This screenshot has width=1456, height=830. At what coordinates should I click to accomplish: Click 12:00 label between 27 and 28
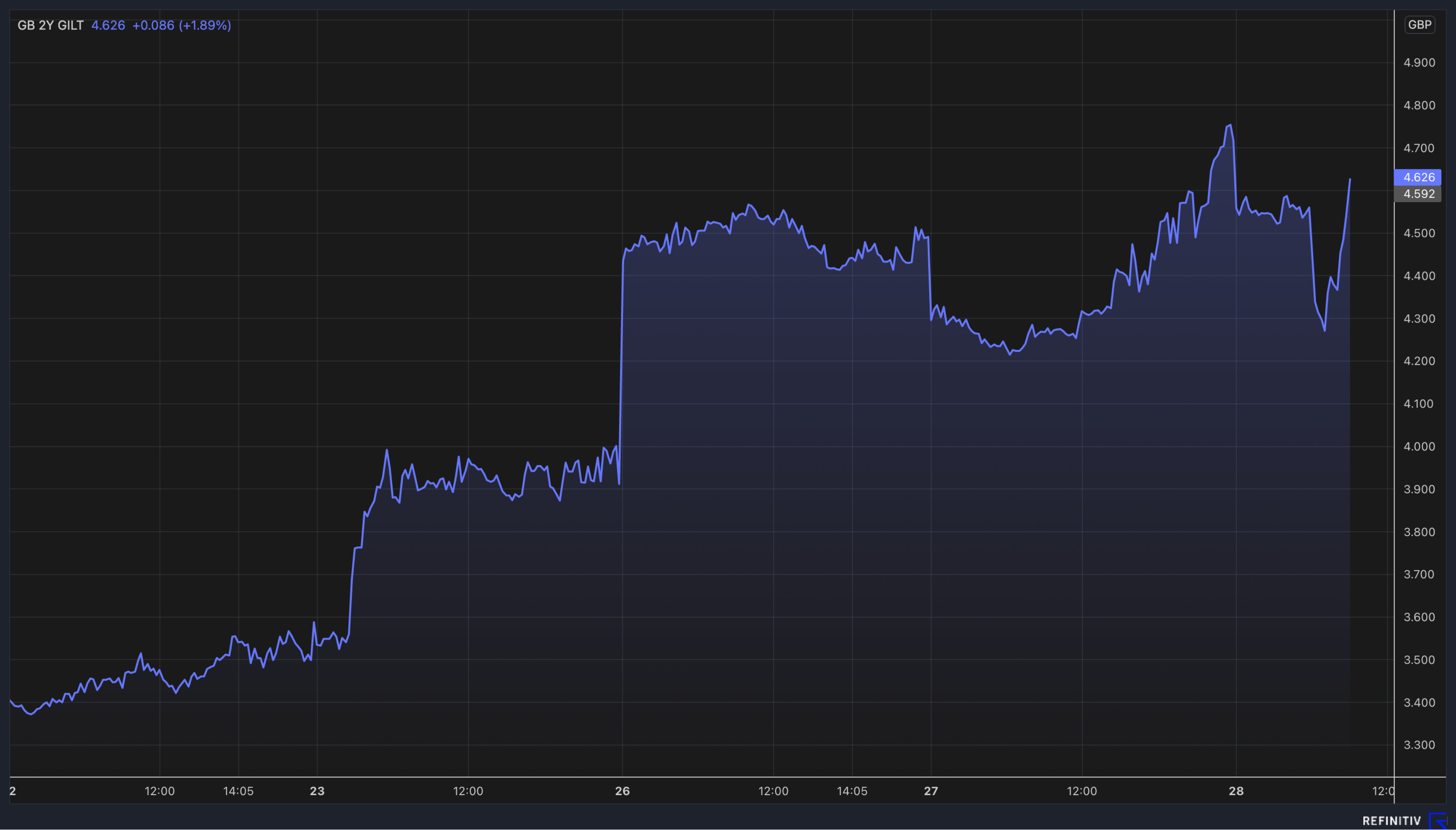point(1081,791)
